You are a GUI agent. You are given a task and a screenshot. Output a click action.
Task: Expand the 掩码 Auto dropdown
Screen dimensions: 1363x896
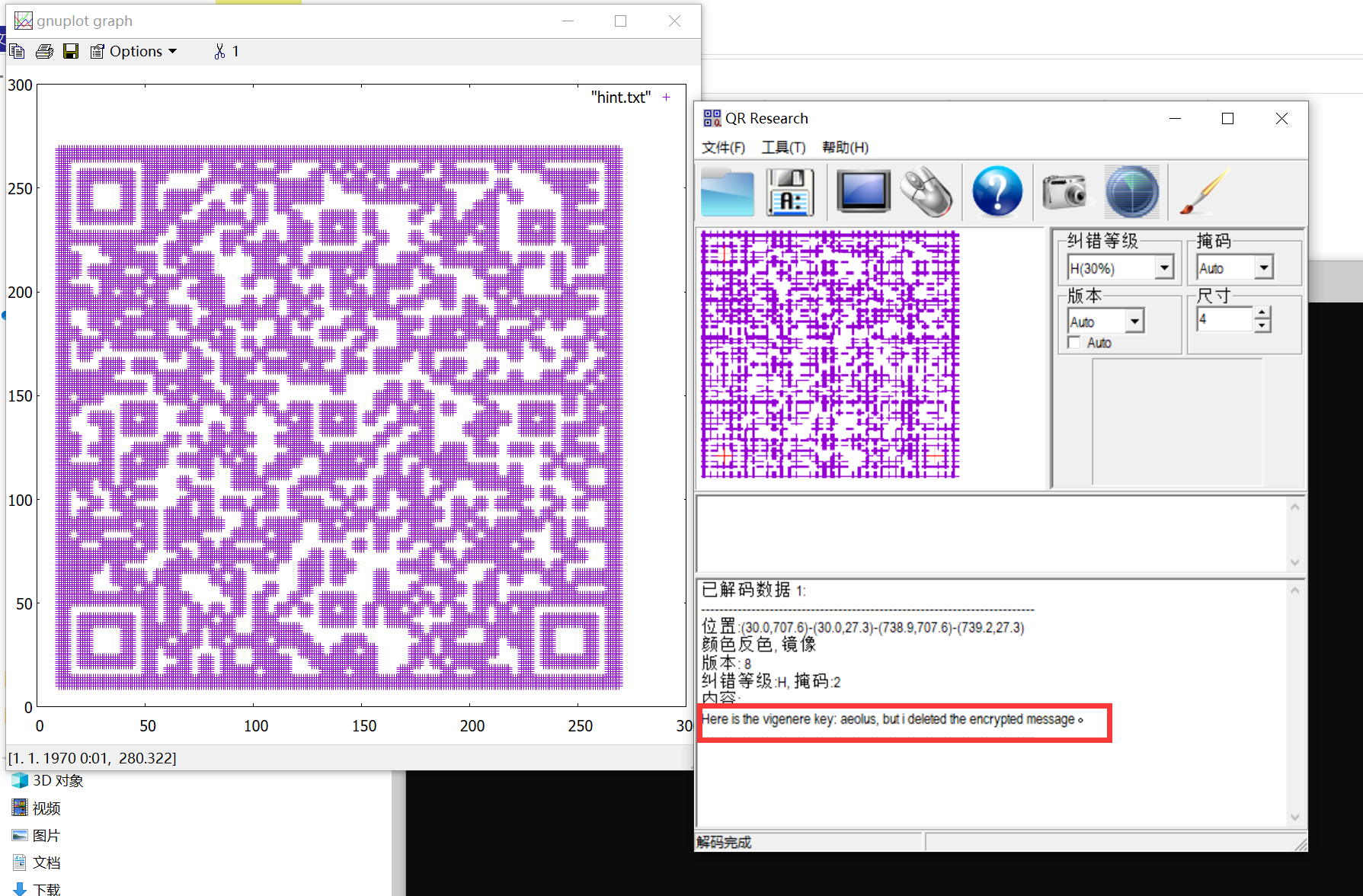pyautogui.click(x=1264, y=267)
